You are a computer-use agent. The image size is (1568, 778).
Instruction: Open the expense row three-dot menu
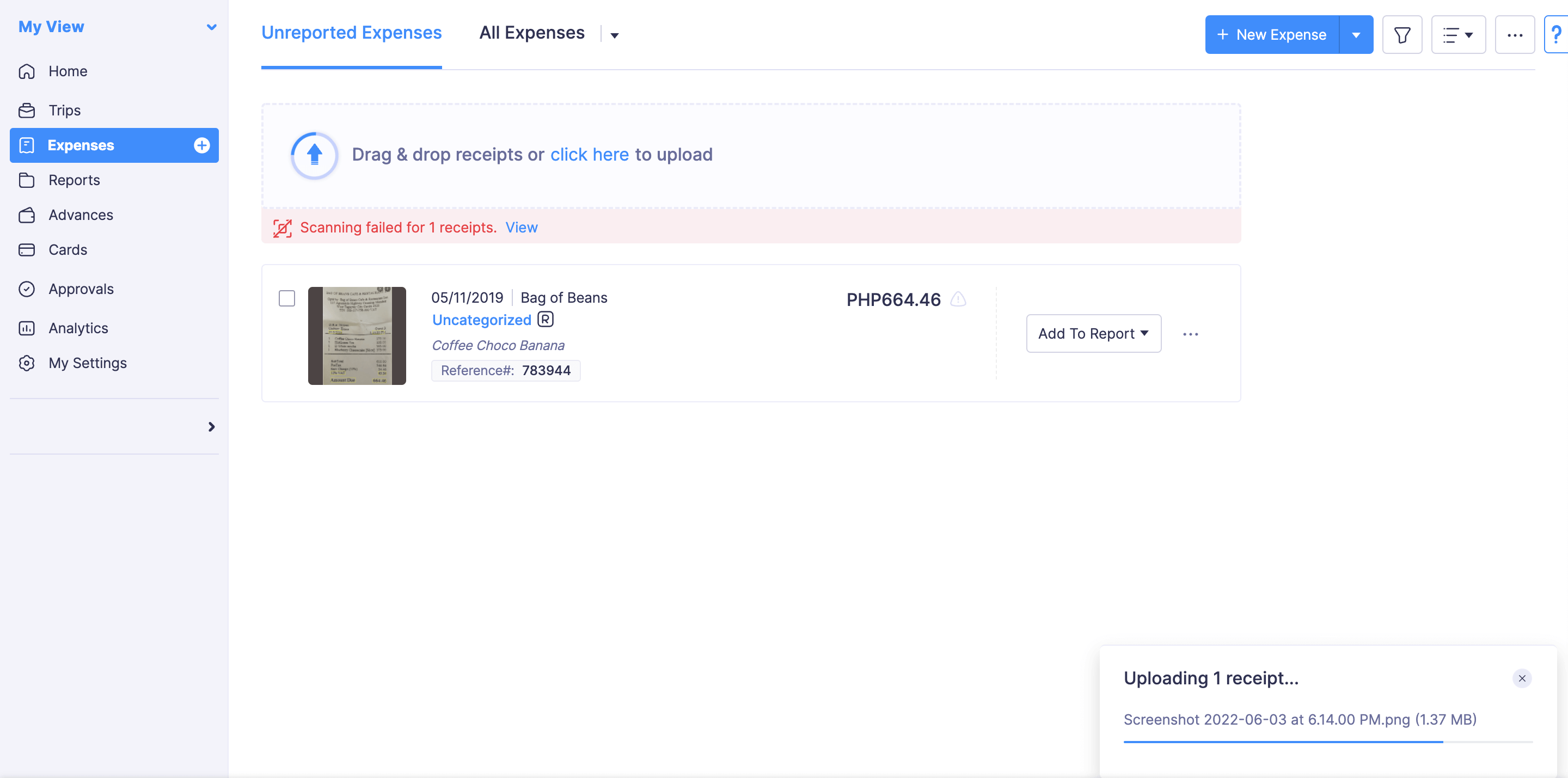[1190, 334]
